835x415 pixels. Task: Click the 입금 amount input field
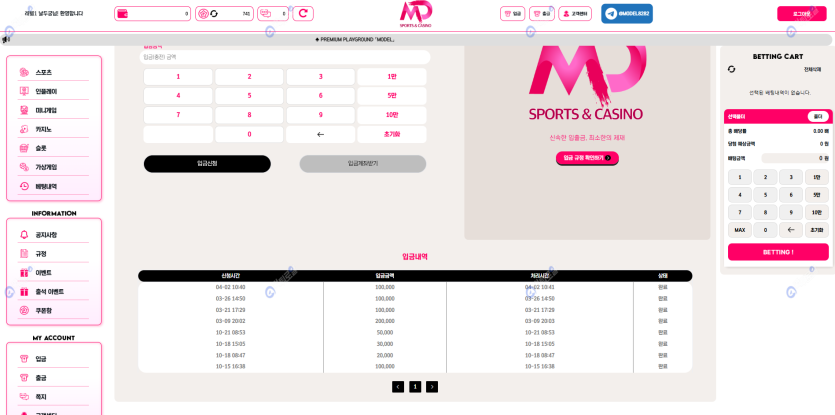click(x=285, y=57)
